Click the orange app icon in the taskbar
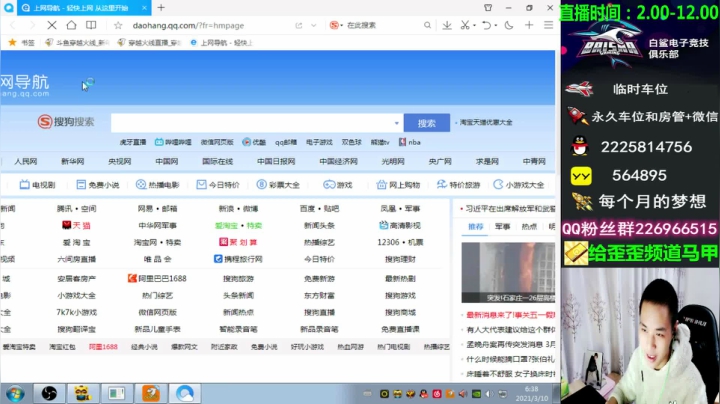The width and height of the screenshot is (720, 404). (151, 393)
